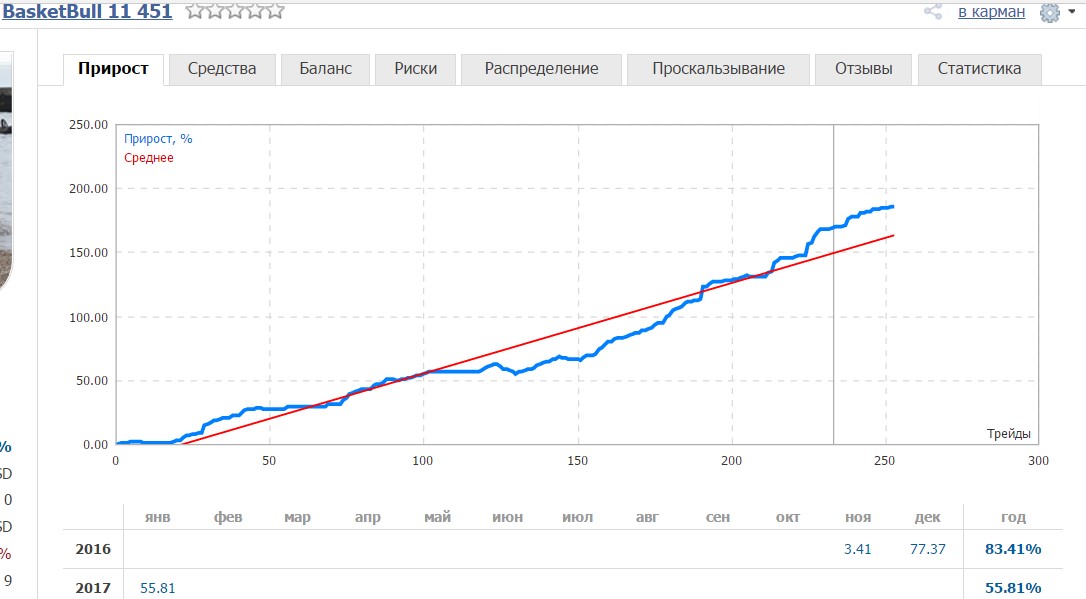
Task: Rate with the first star
Action: 195,11
